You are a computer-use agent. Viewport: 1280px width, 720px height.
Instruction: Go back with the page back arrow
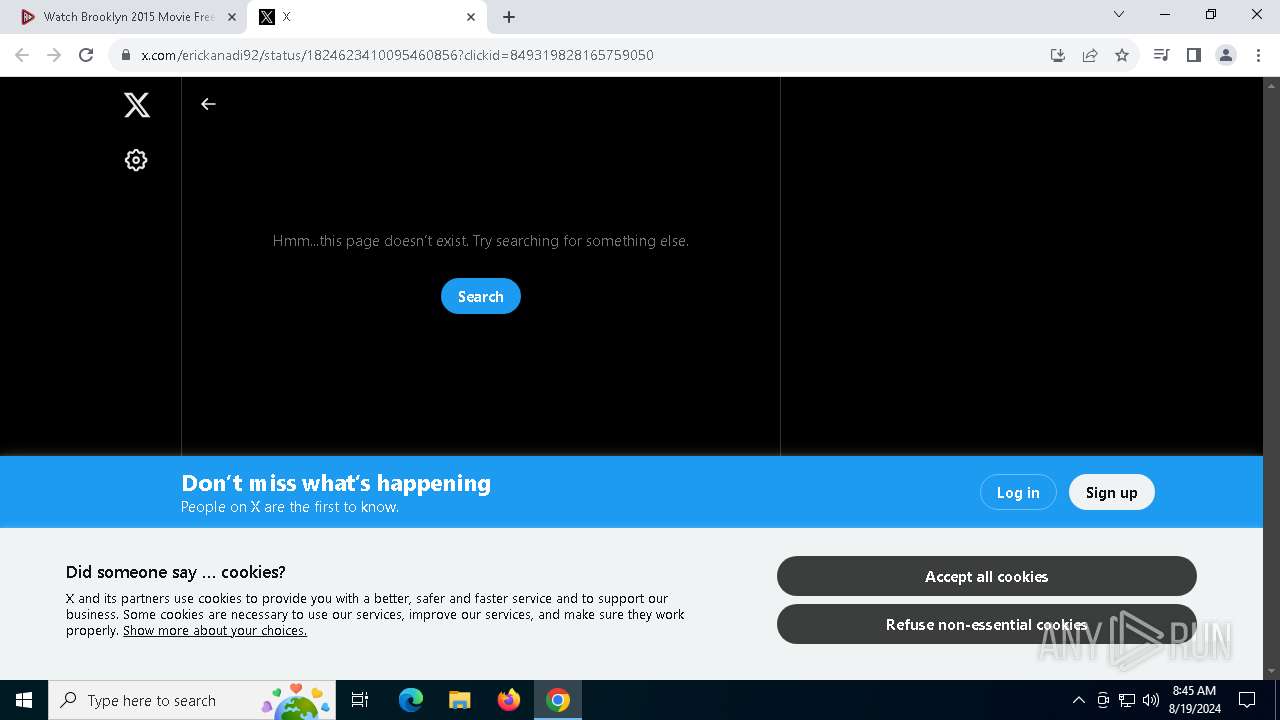click(208, 104)
